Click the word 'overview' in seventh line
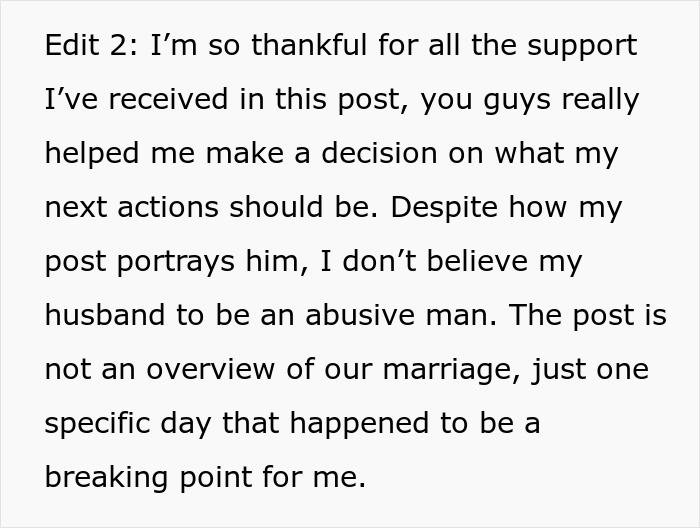 [211, 370]
